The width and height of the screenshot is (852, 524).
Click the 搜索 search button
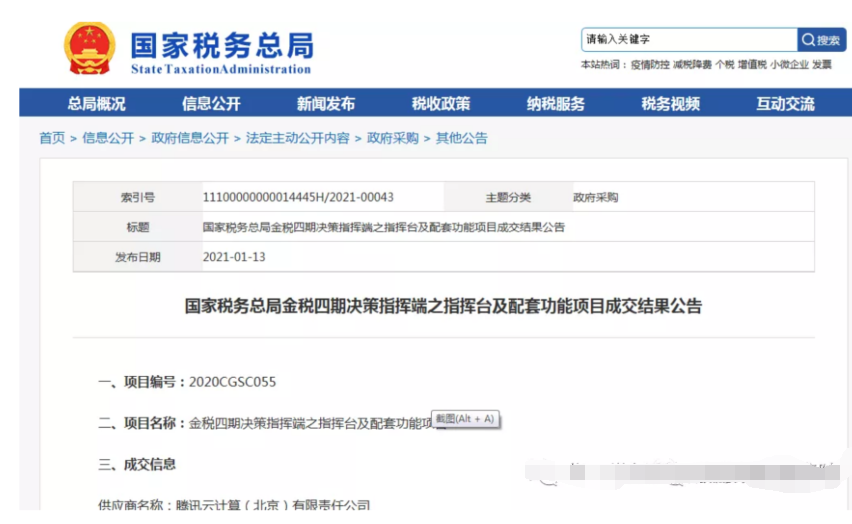821,40
